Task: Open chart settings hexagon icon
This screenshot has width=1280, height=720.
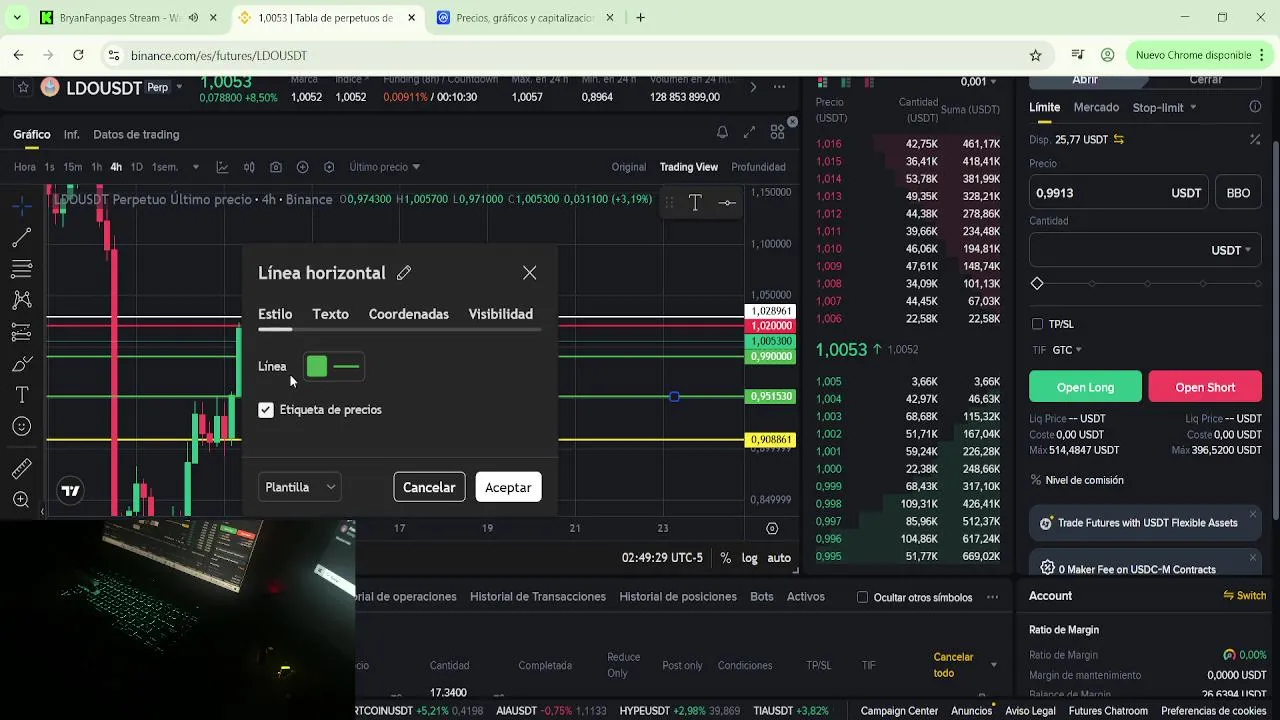Action: (329, 167)
